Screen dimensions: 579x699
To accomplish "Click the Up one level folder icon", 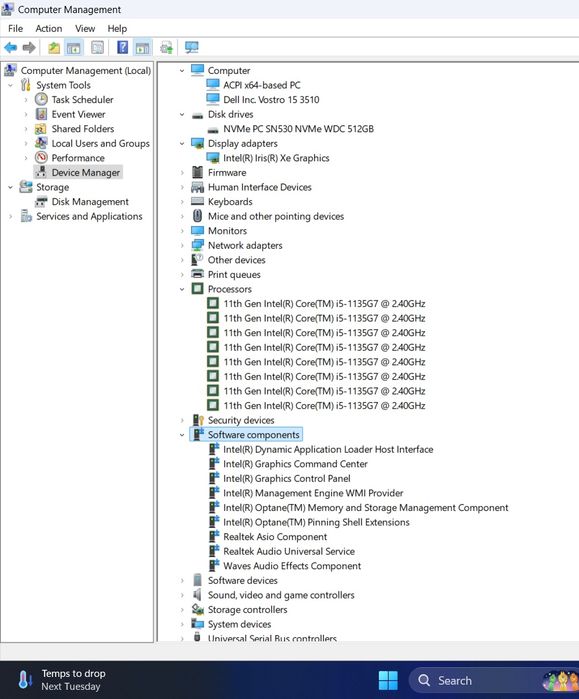I will [x=54, y=47].
